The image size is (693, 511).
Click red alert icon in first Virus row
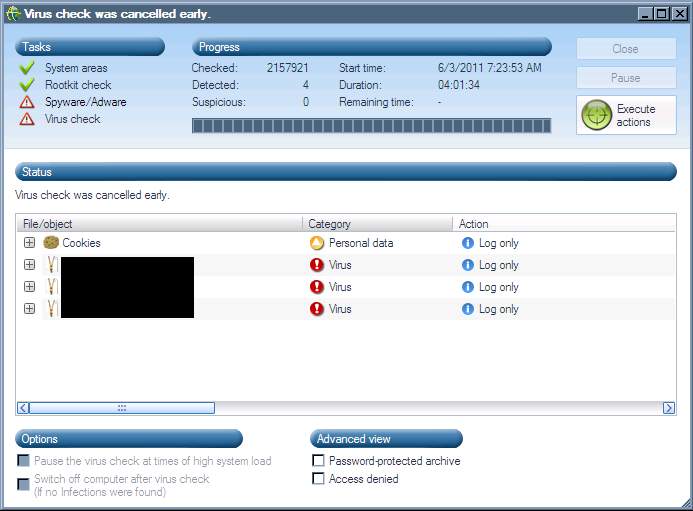[x=317, y=265]
